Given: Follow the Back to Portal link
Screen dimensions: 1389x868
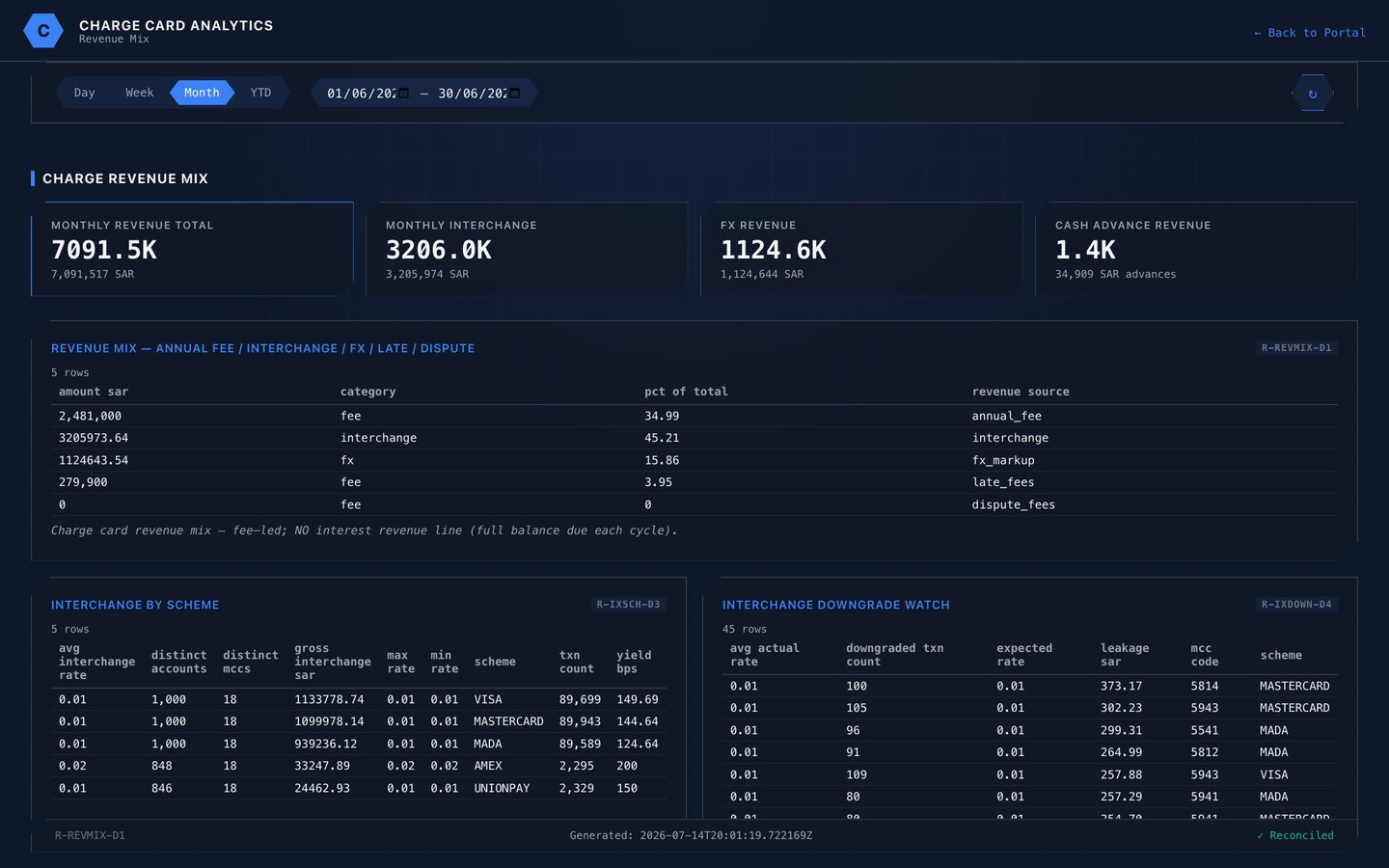Looking at the screenshot, I should [x=1309, y=33].
